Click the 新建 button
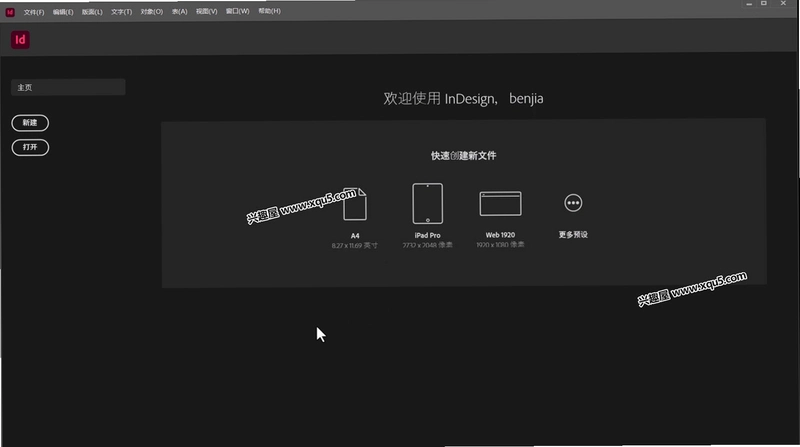The height and width of the screenshot is (447, 800). pyautogui.click(x=30, y=123)
